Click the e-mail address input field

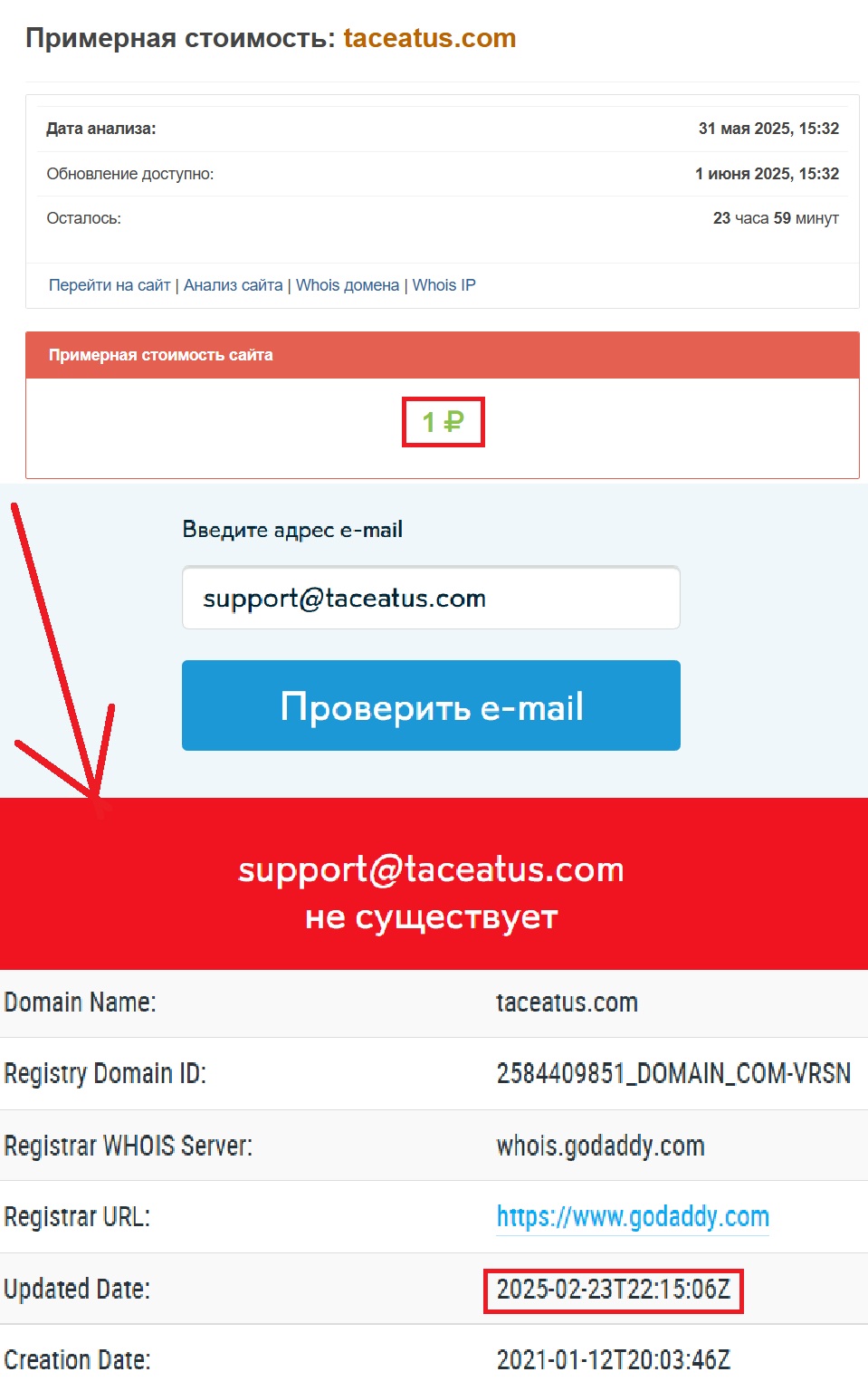point(431,598)
